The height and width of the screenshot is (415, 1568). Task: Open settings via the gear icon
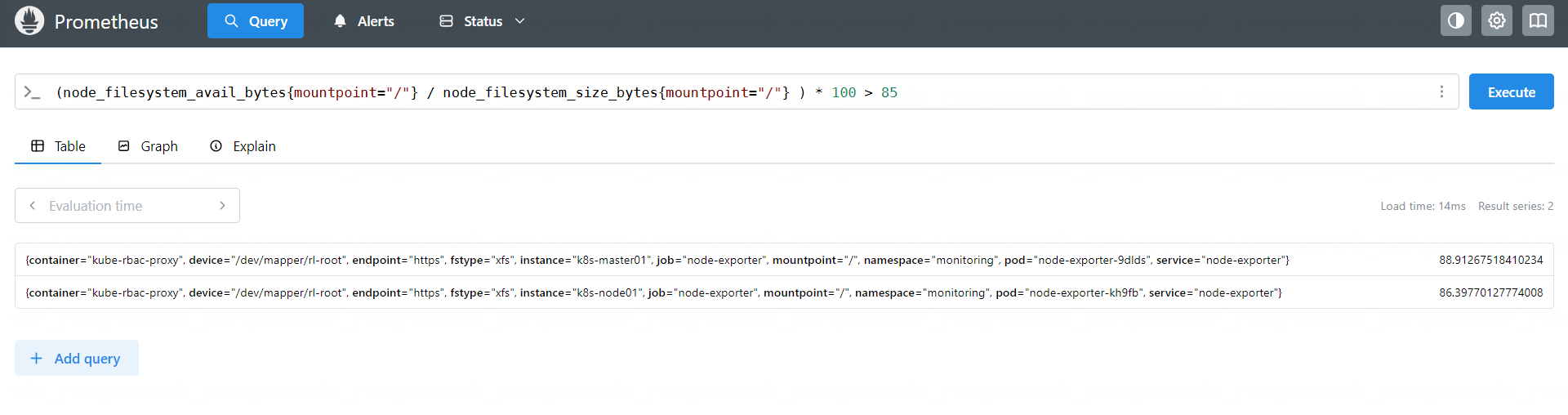coord(1496,21)
